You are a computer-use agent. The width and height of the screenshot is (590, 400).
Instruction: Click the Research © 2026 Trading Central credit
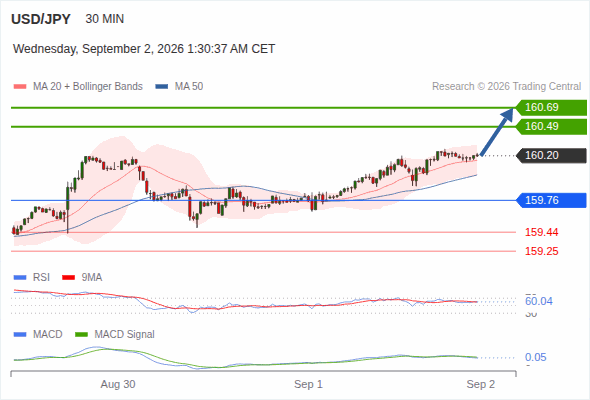506,87
